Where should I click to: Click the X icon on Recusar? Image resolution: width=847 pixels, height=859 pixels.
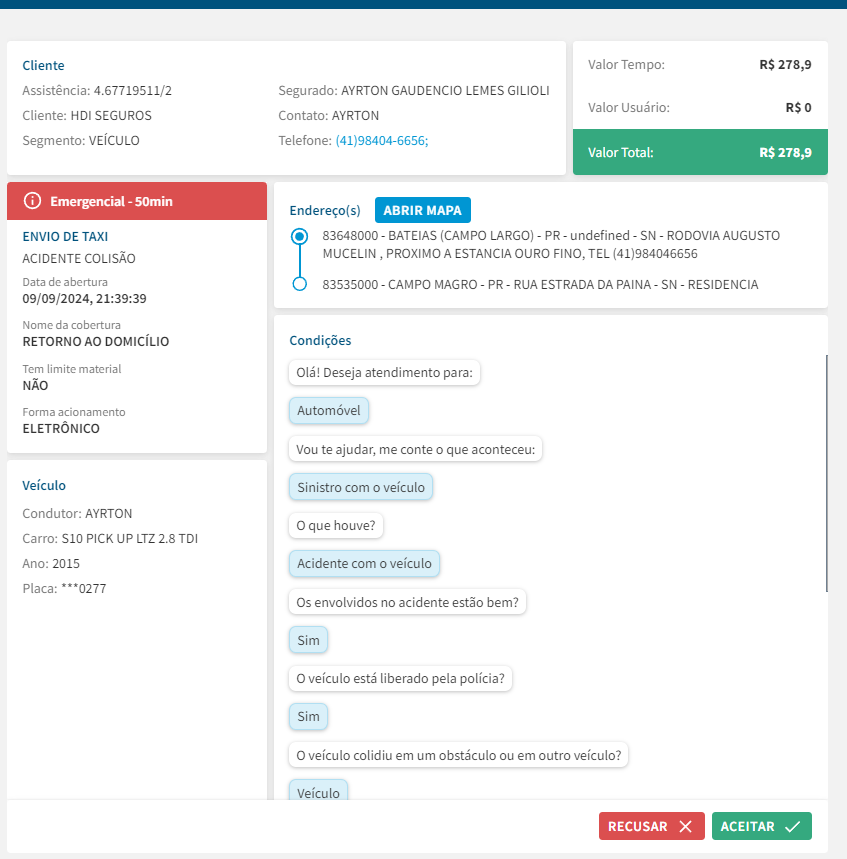[685, 826]
